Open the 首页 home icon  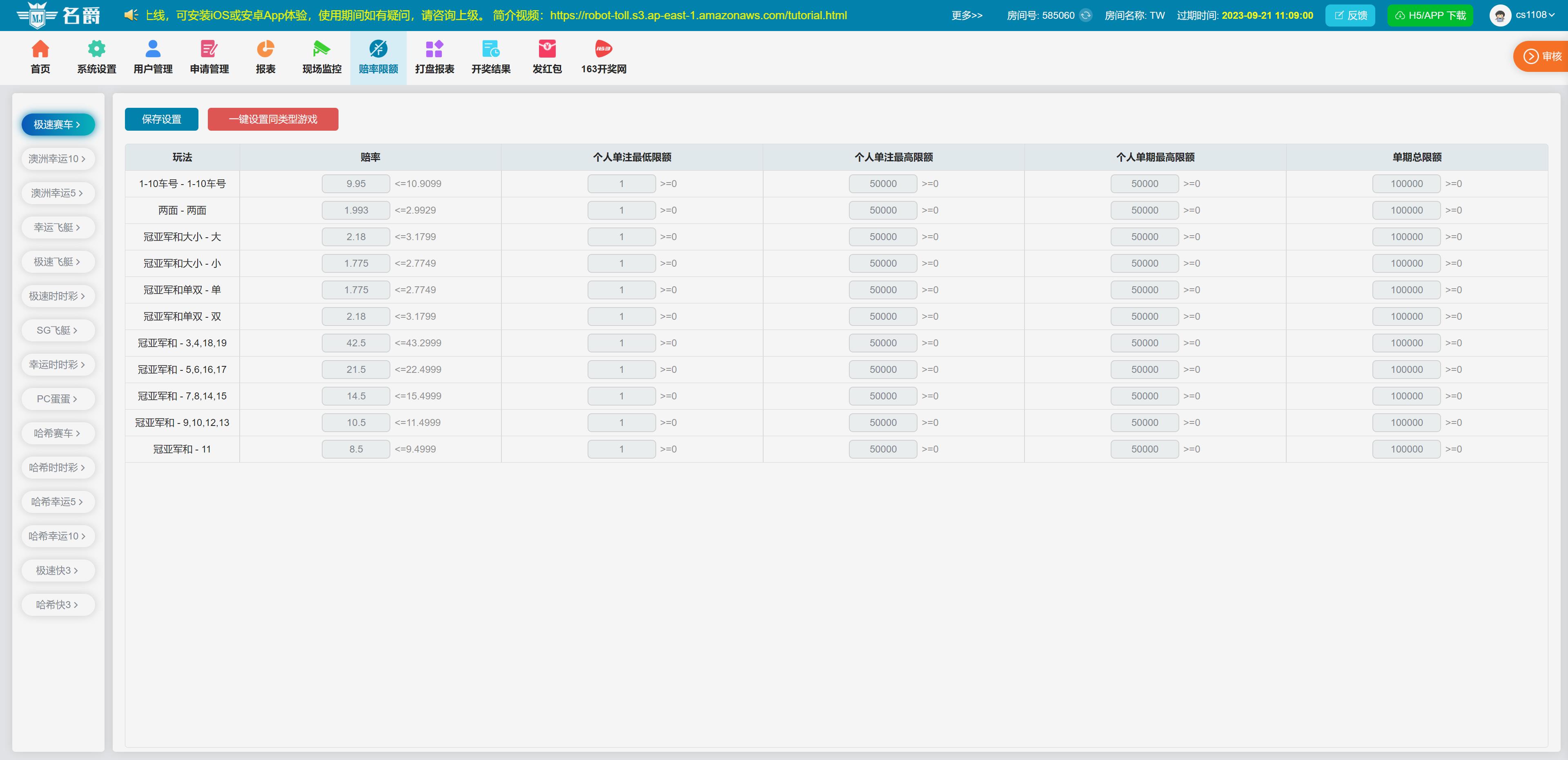pyautogui.click(x=40, y=49)
